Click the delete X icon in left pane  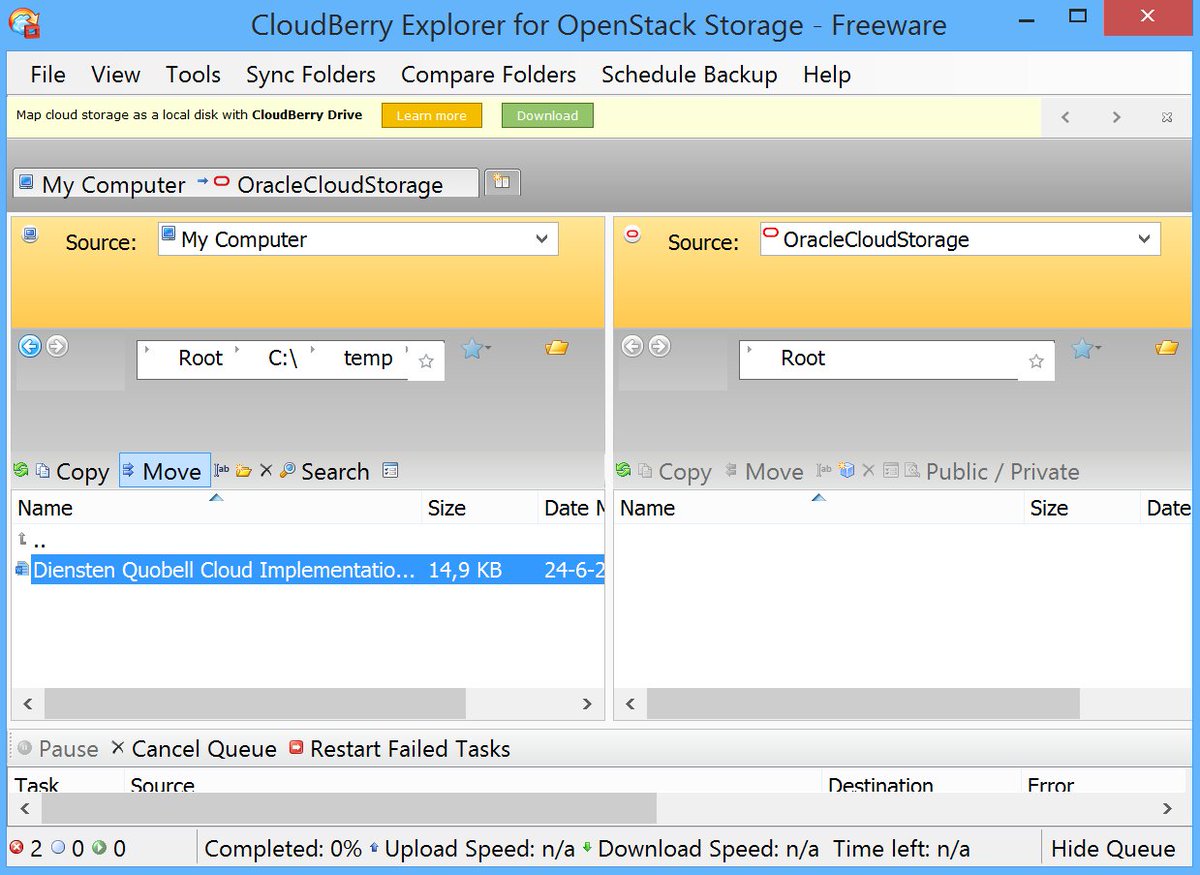(266, 470)
